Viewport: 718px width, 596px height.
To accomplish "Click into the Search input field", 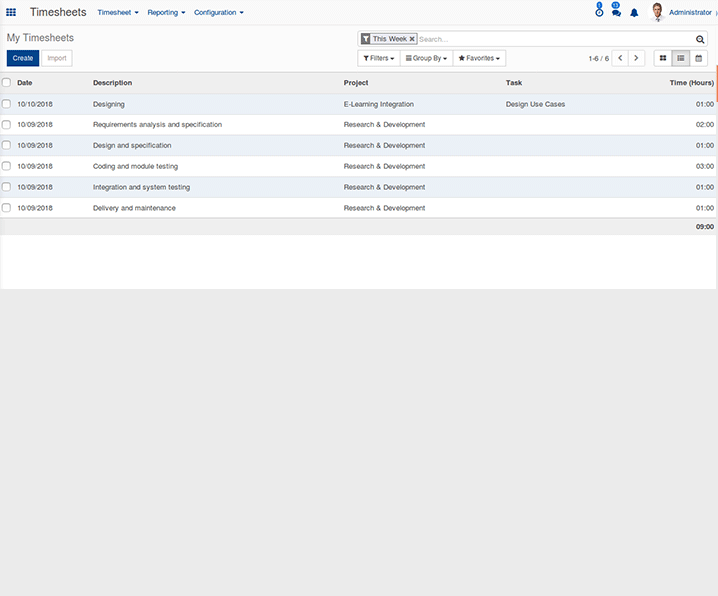I will (555, 39).
